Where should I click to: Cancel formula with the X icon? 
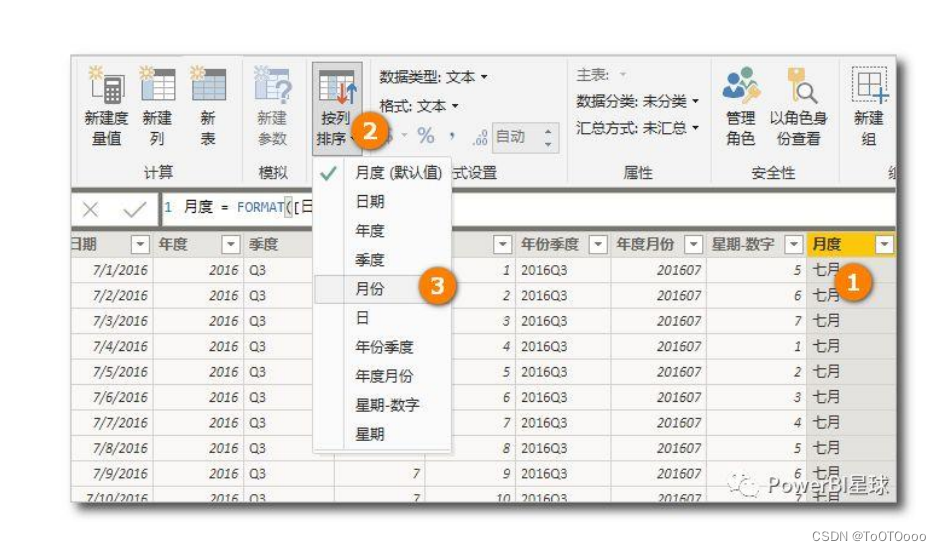[x=91, y=209]
